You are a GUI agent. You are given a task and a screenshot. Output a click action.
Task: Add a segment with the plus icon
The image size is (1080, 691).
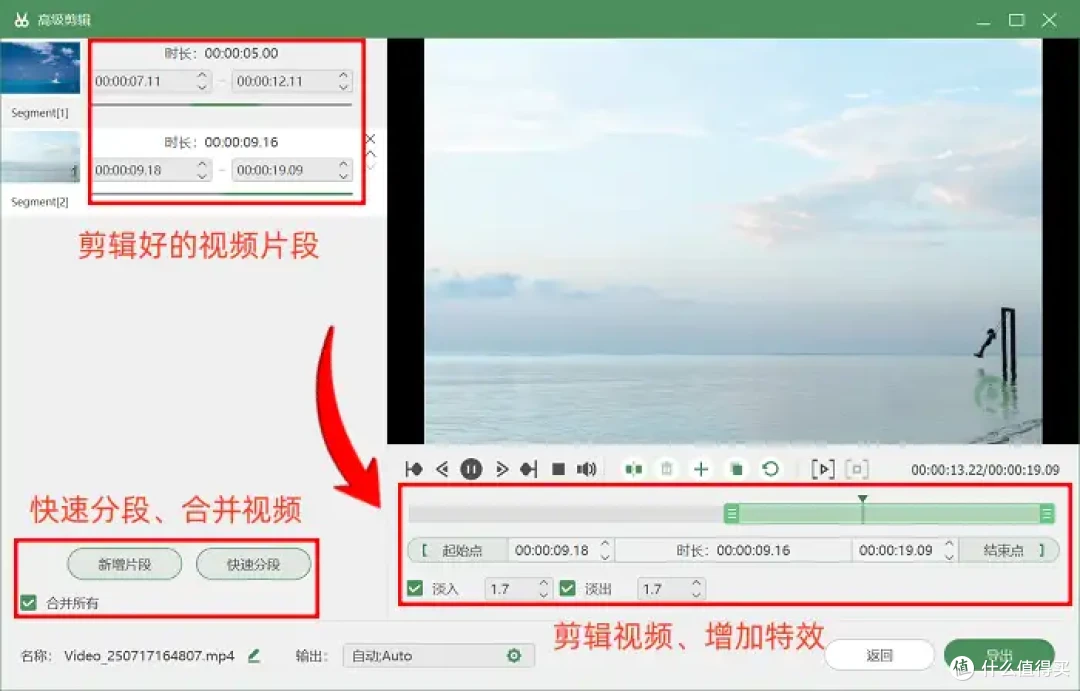coord(701,469)
